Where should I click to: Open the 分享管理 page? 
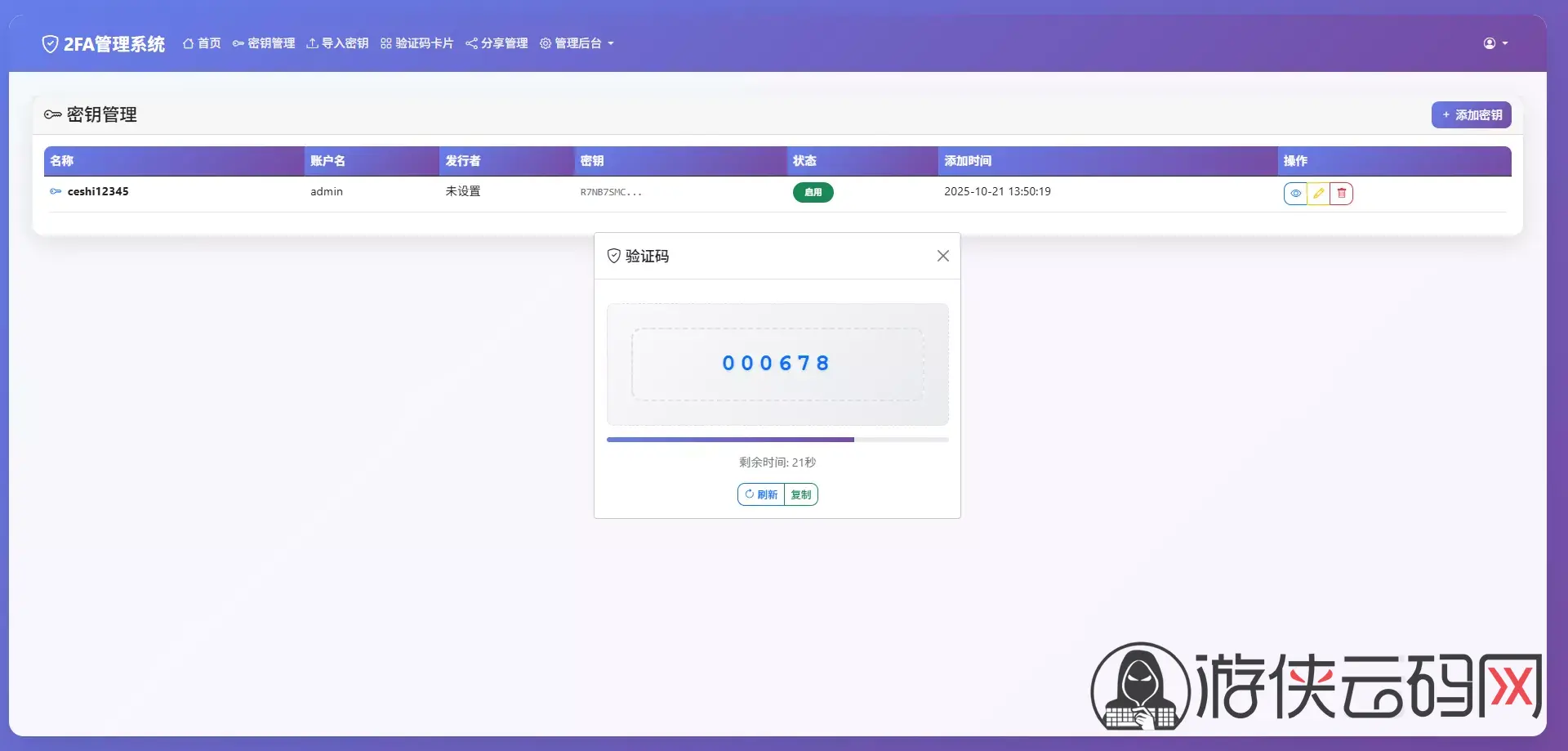click(x=497, y=43)
